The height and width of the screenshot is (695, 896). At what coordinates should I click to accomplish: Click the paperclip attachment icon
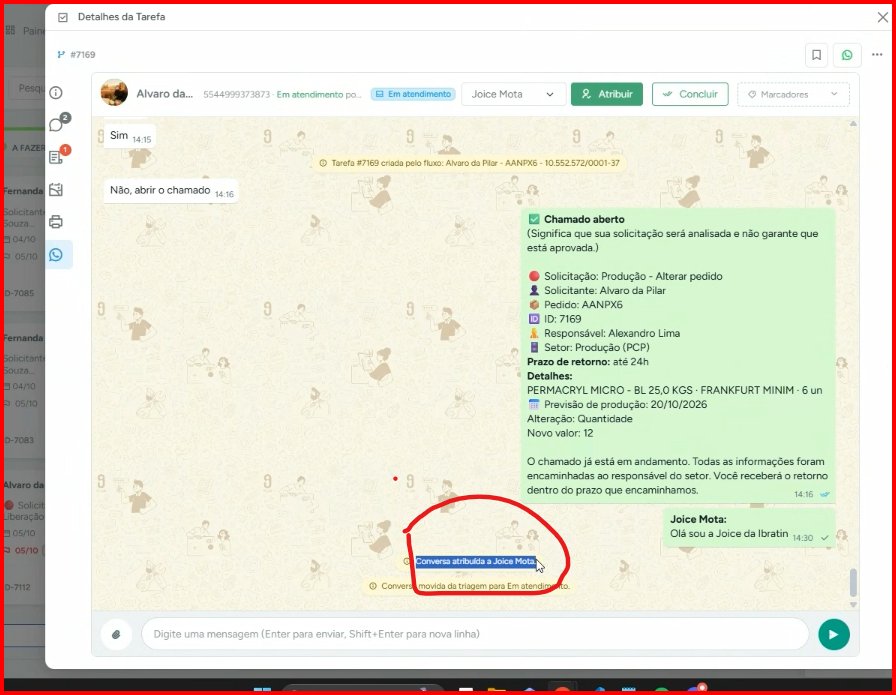click(x=116, y=634)
